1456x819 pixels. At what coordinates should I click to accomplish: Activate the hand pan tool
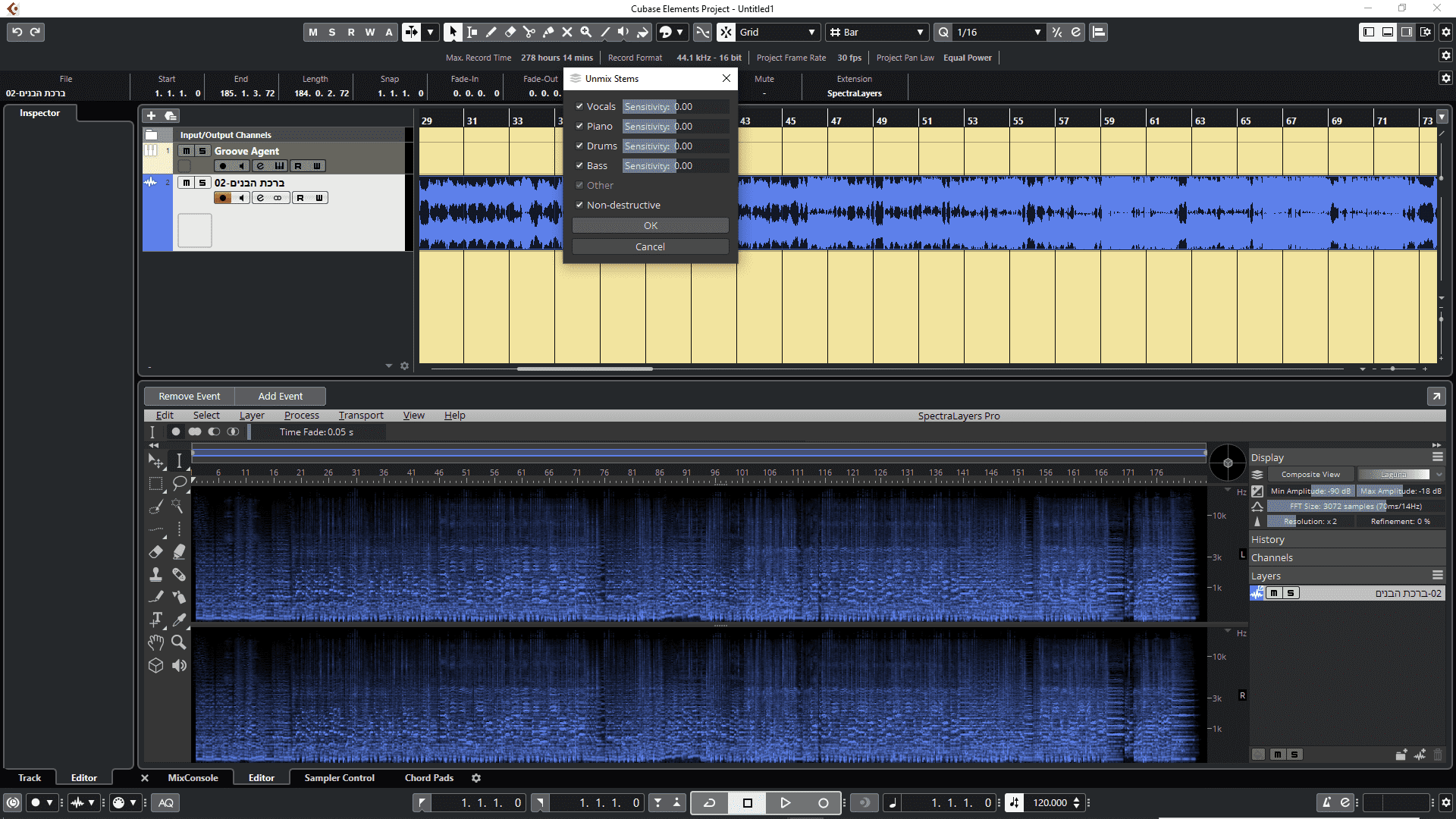(x=156, y=642)
